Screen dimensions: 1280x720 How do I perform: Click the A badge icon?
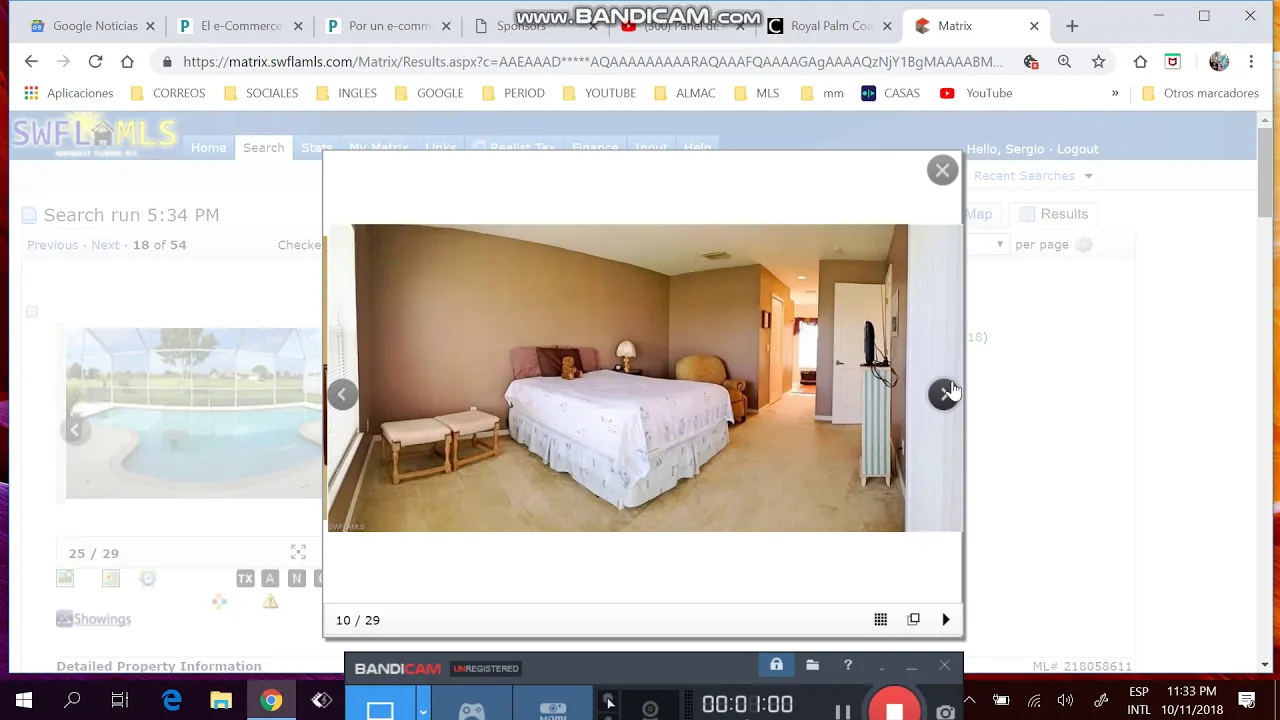270,578
